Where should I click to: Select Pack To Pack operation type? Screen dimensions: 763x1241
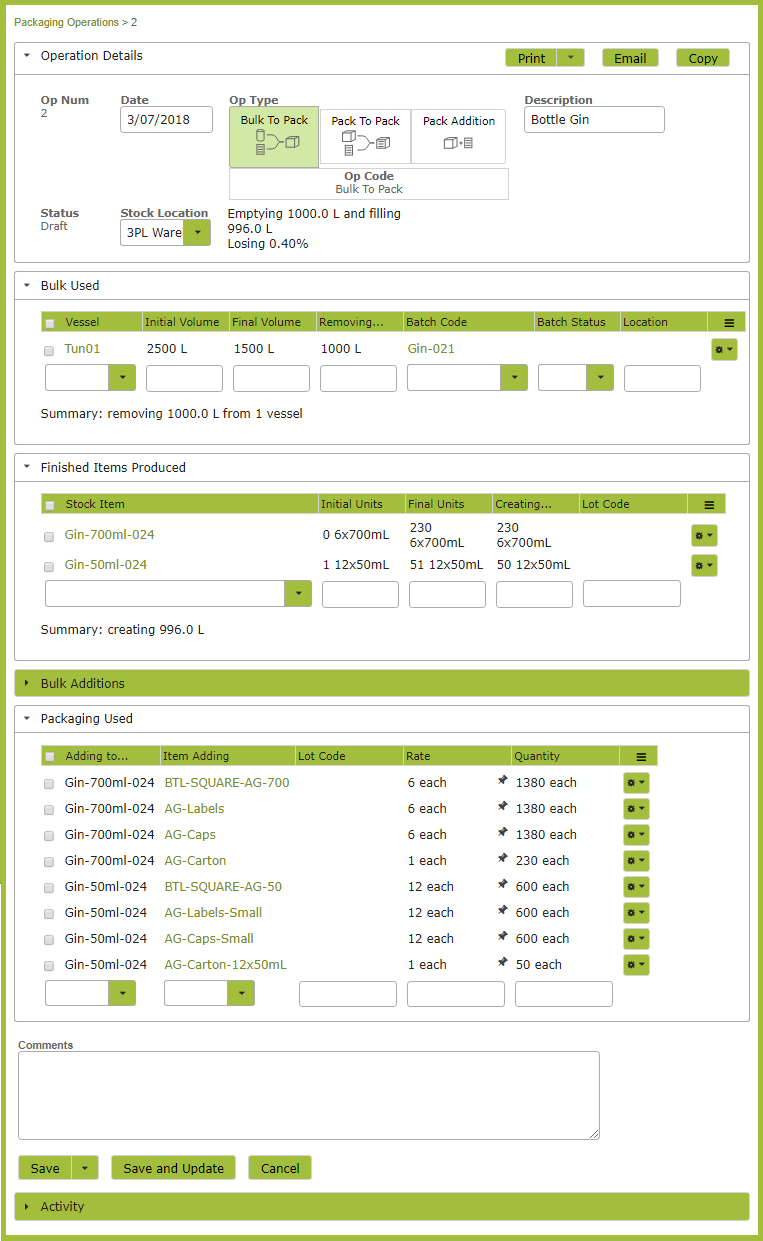[x=365, y=137]
